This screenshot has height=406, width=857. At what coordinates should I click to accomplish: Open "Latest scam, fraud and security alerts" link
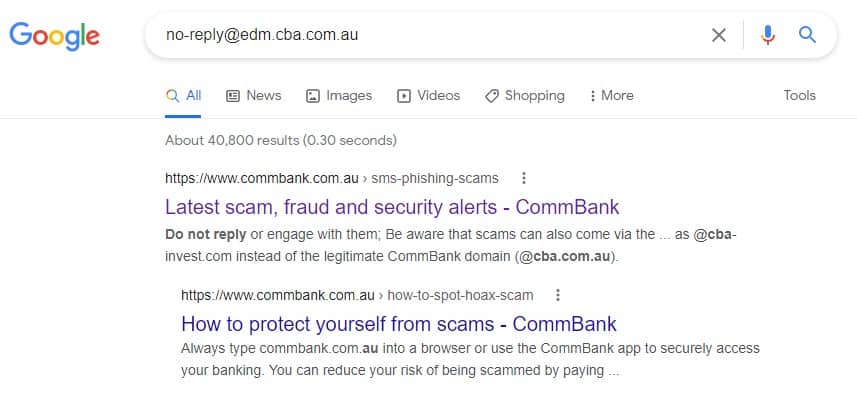pos(392,207)
